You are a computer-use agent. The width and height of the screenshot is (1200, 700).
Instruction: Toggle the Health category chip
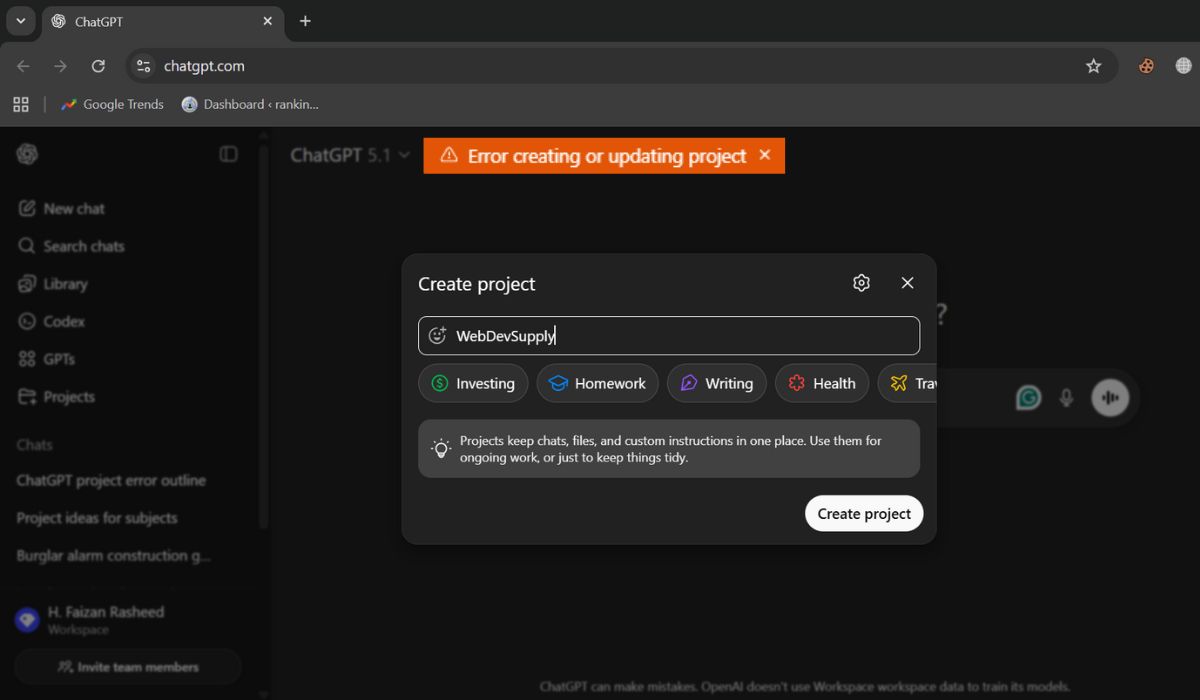coord(821,383)
